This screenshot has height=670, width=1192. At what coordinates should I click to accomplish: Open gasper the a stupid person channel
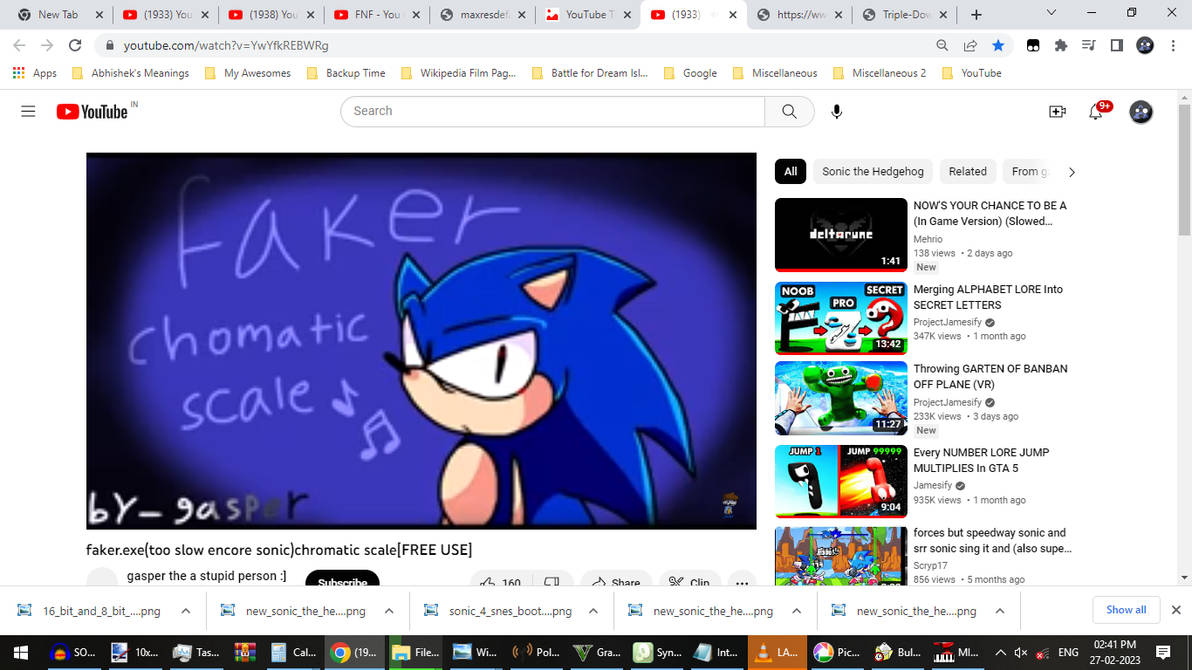207,576
